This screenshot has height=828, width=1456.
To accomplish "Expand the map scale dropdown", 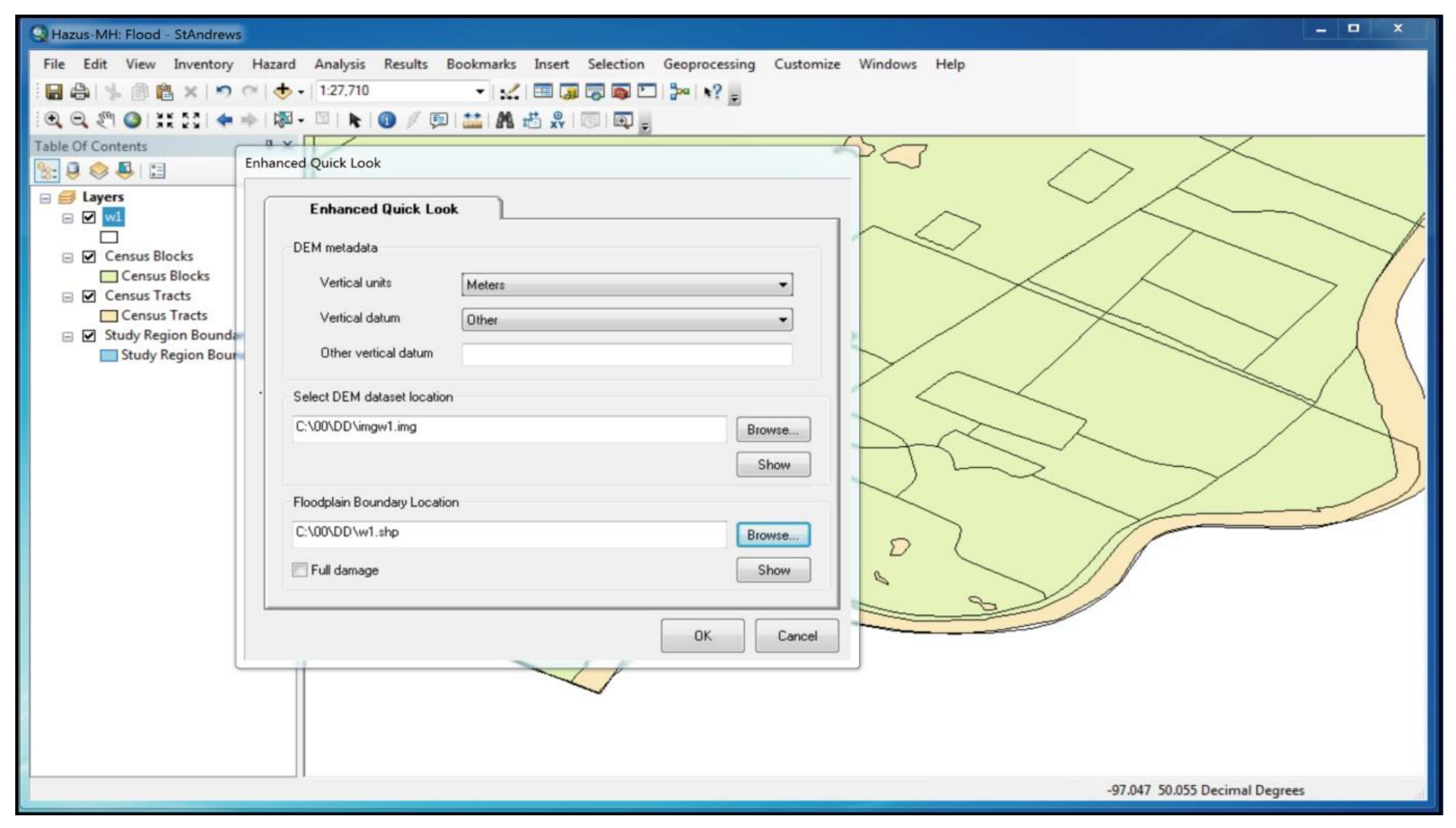I will [x=480, y=91].
